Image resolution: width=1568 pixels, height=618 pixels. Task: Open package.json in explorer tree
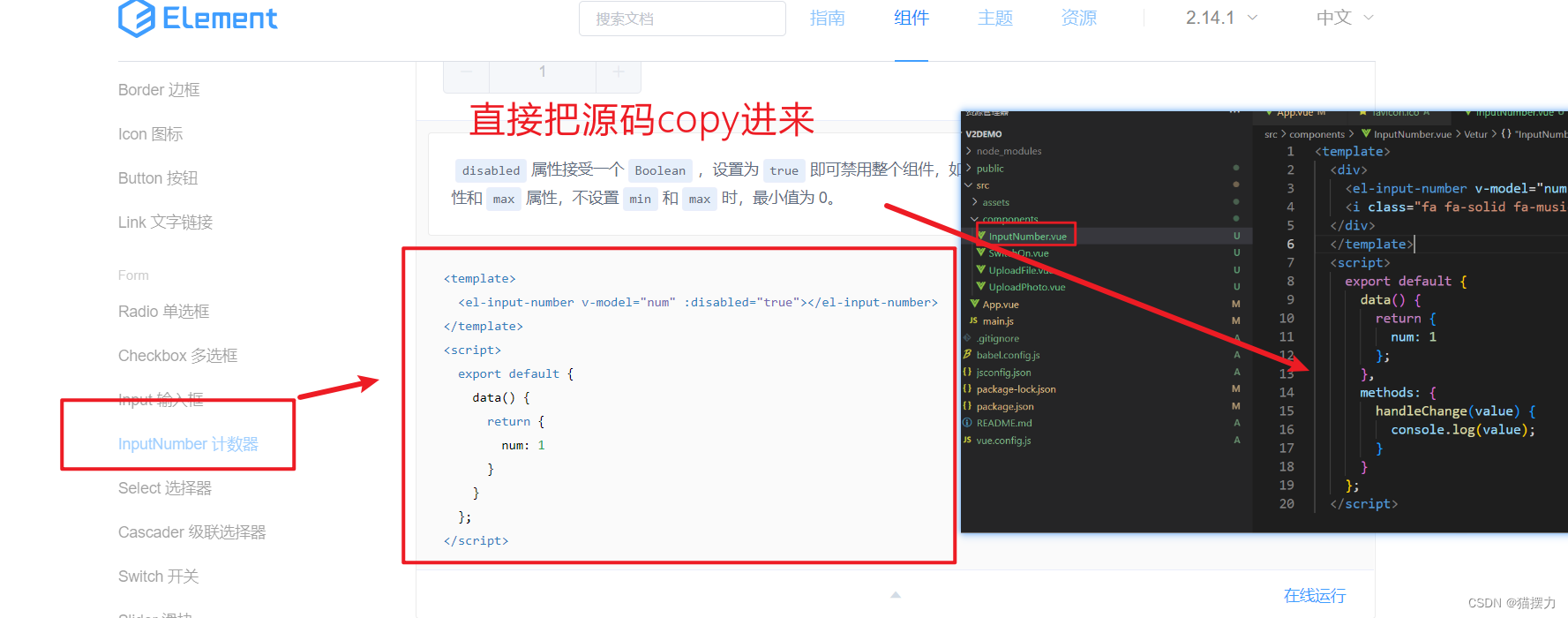coord(1005,406)
